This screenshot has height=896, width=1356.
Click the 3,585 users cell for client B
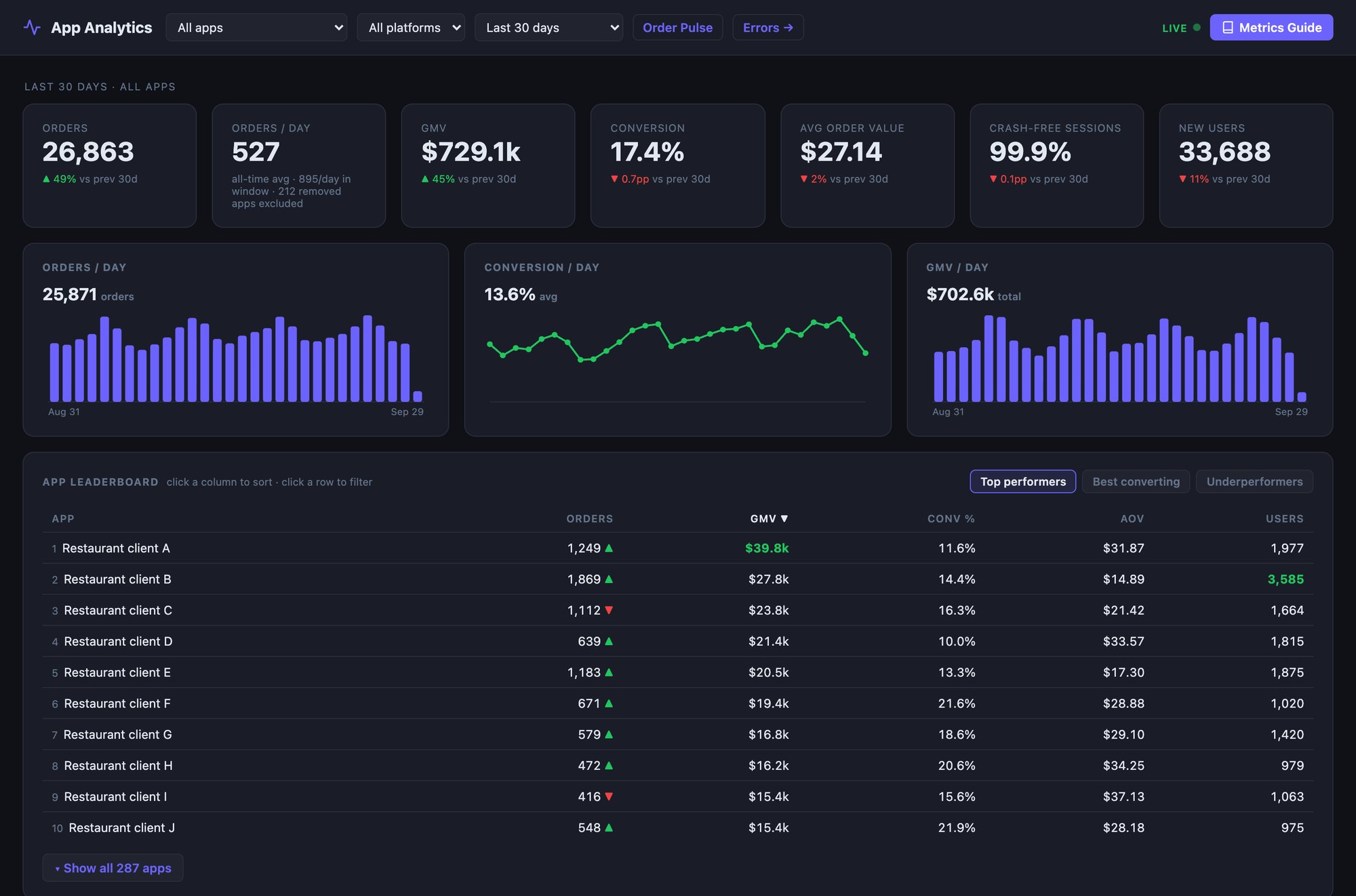(x=1285, y=579)
